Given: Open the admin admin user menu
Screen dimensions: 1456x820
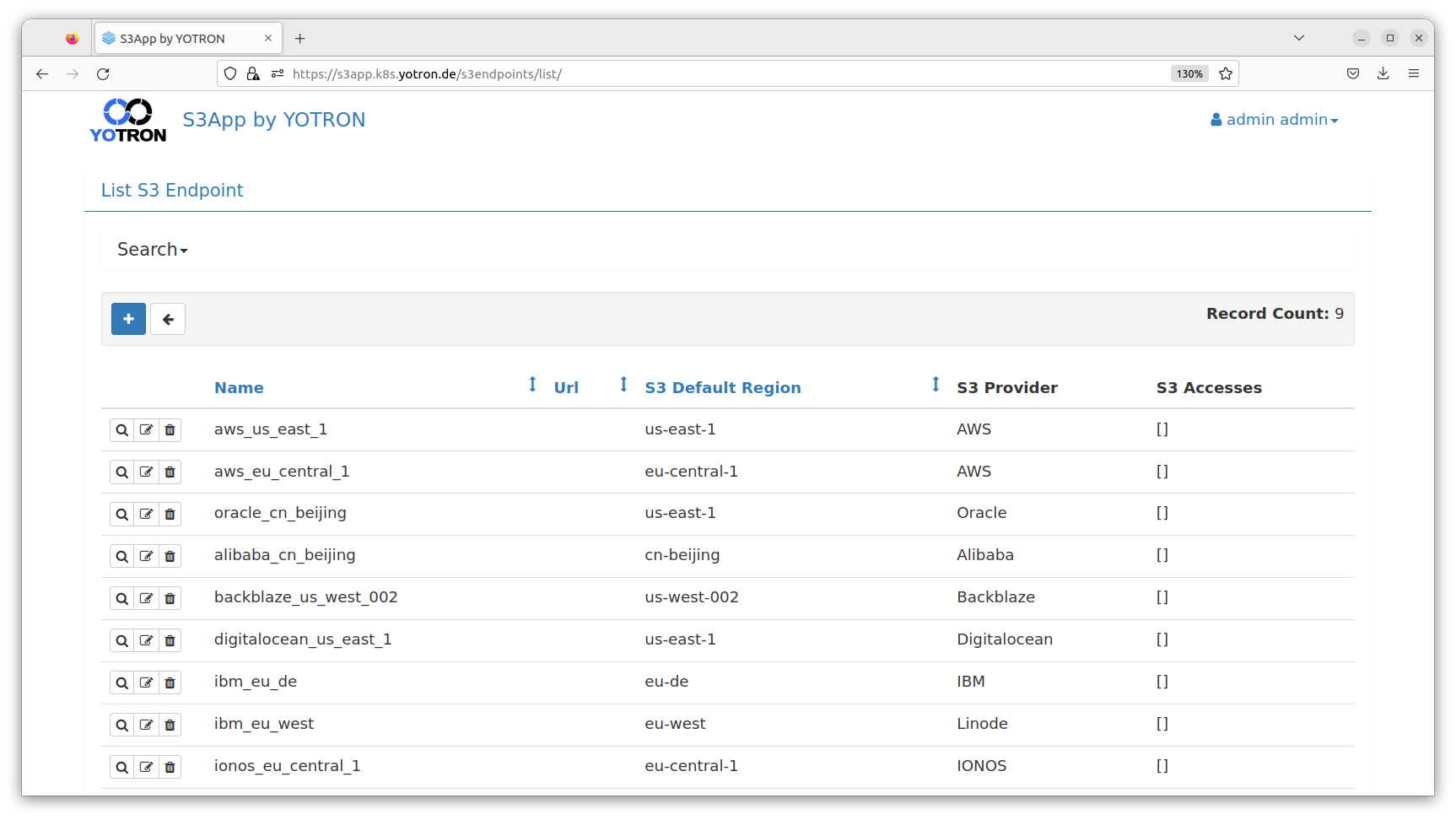Looking at the screenshot, I should point(1274,120).
